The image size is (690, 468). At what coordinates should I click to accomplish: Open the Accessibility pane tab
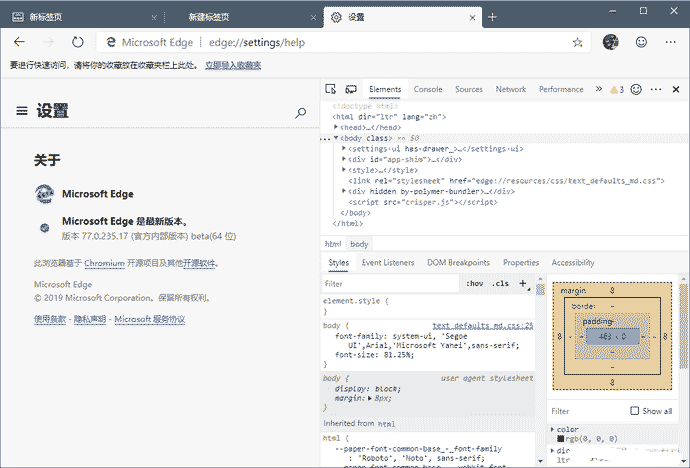tap(573, 263)
